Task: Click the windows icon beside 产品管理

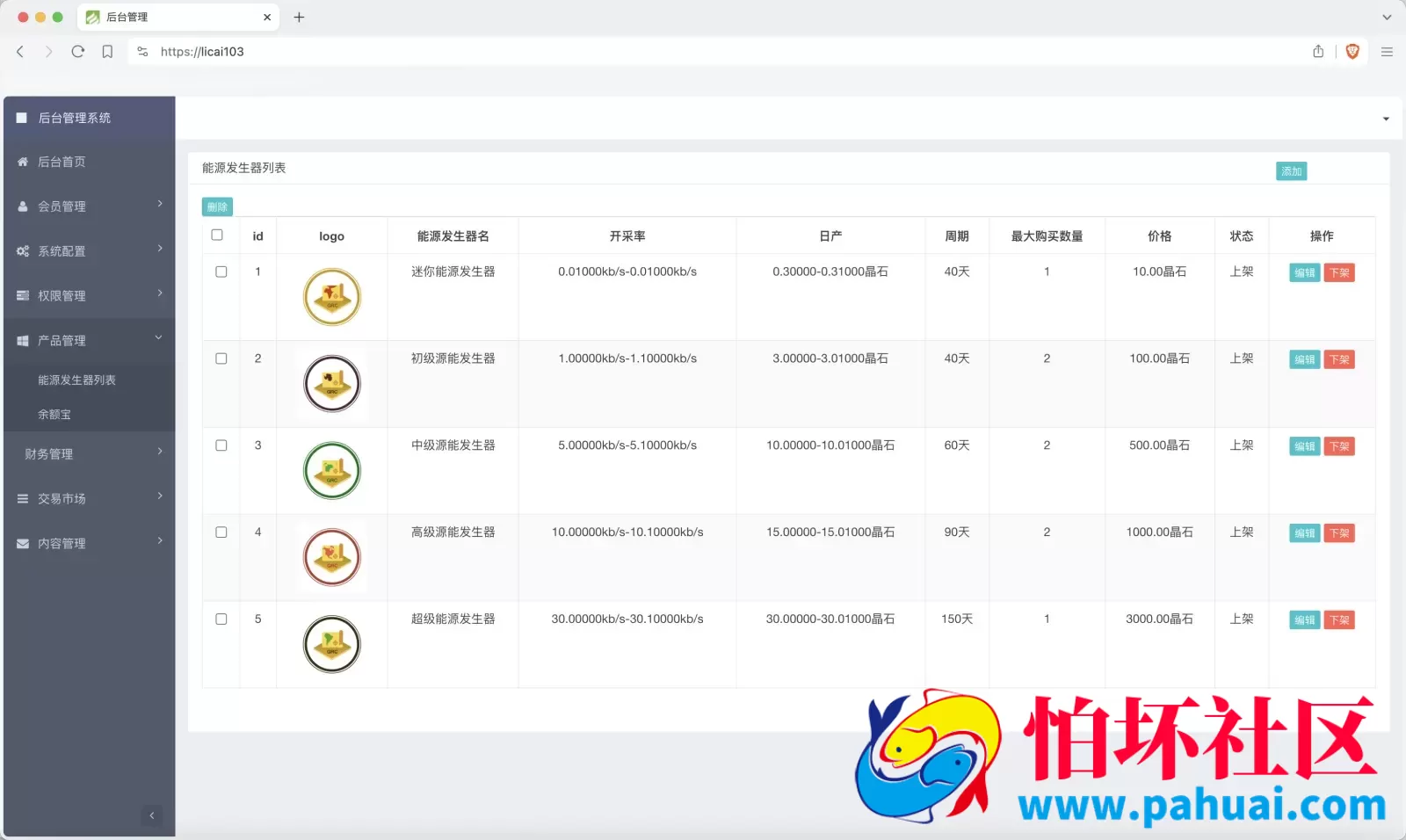Action: point(23,341)
